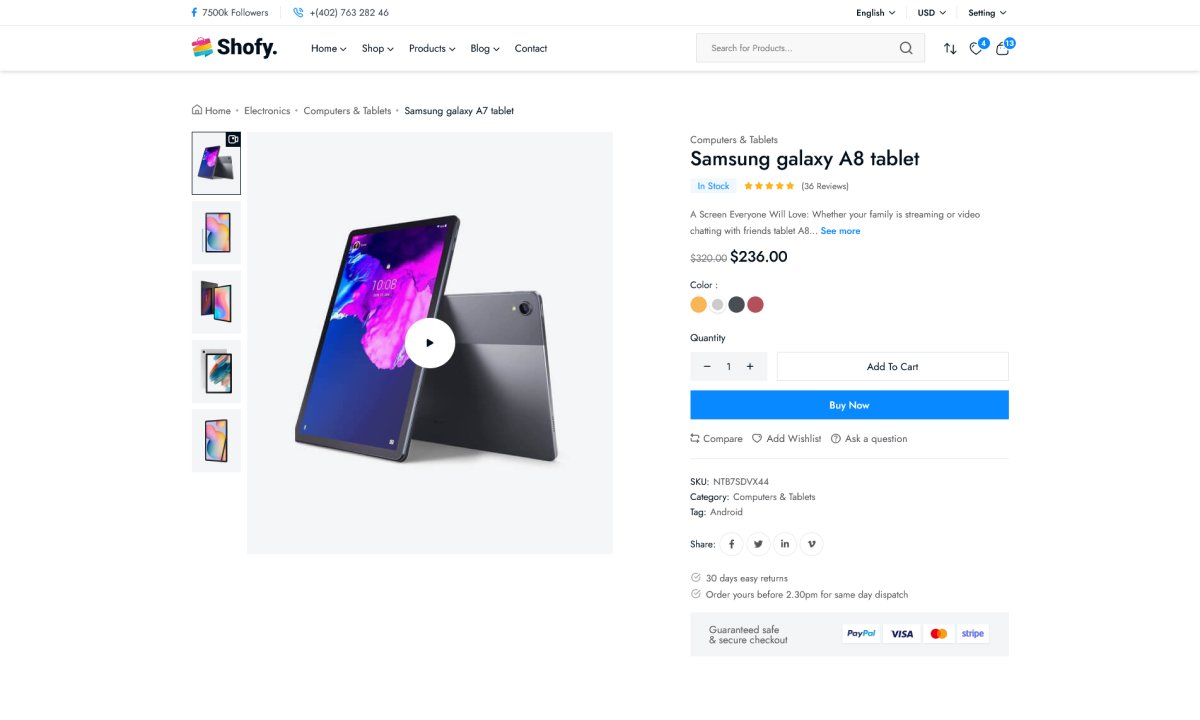Click the search magnifier icon
Screen dimensions: 1200x720
[x=906, y=48]
